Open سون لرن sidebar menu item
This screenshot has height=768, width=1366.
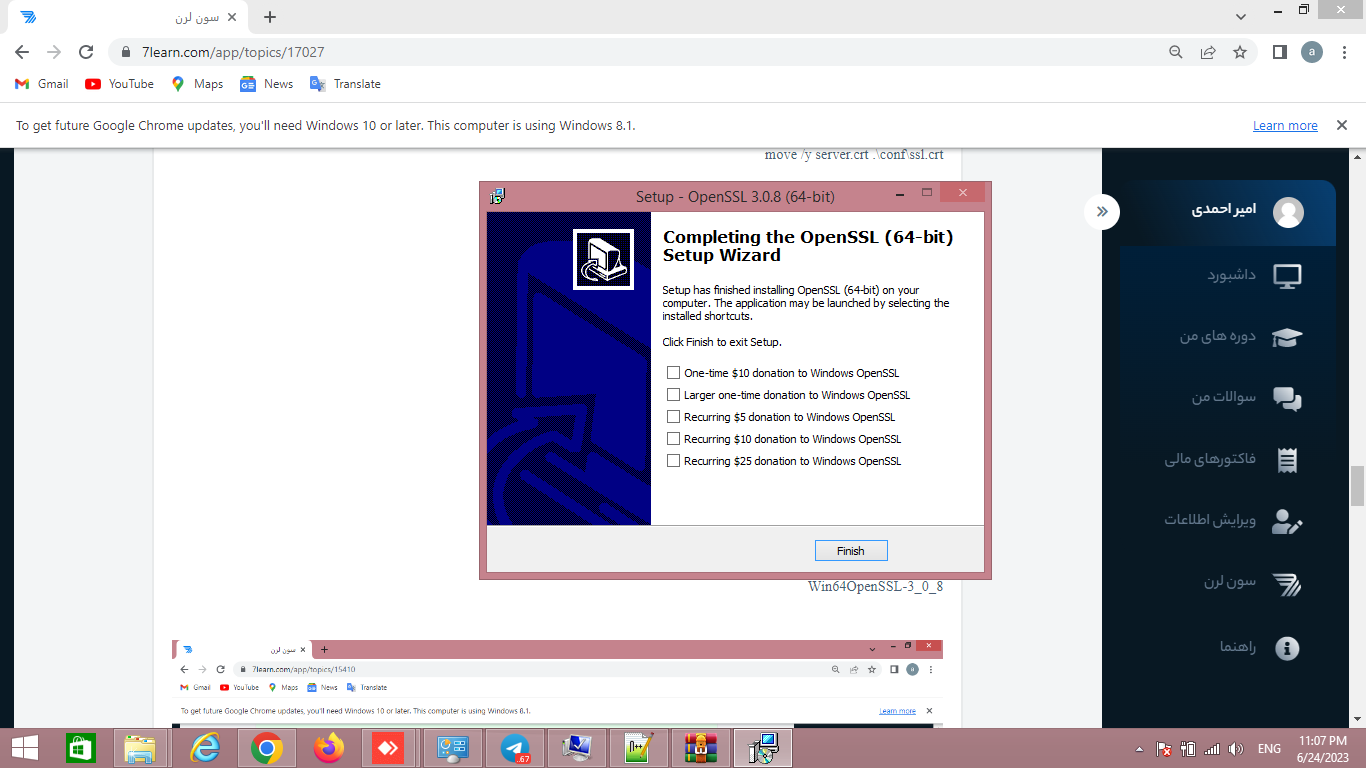[x=1228, y=583]
